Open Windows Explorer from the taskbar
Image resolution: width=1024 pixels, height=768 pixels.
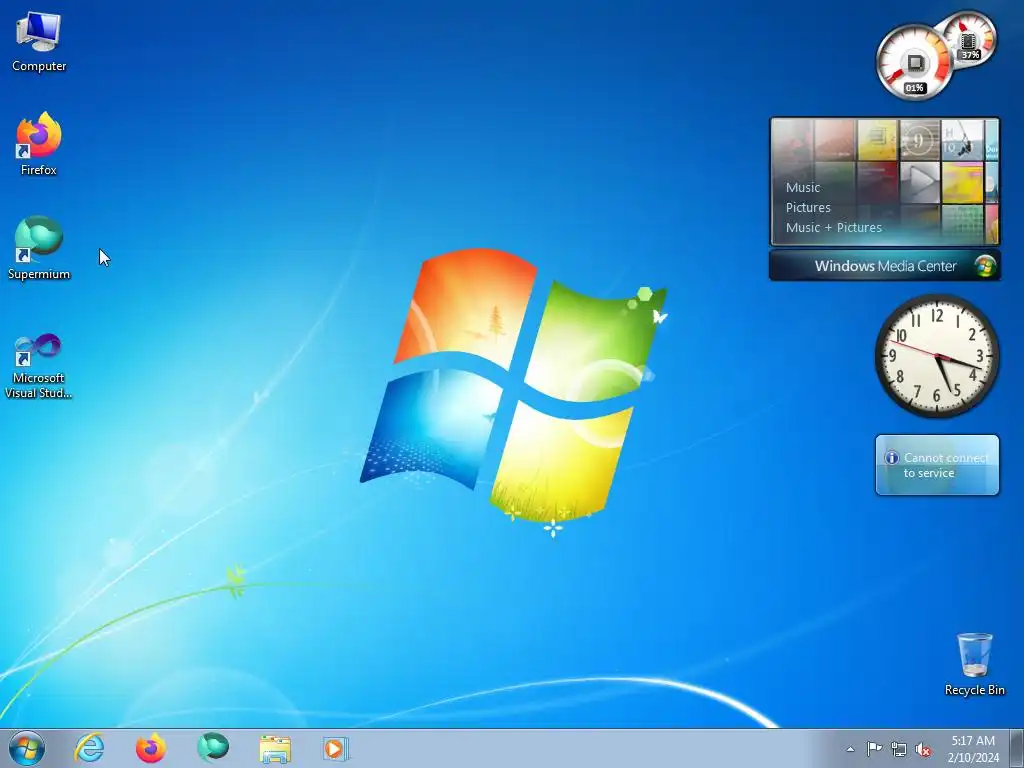tap(275, 749)
